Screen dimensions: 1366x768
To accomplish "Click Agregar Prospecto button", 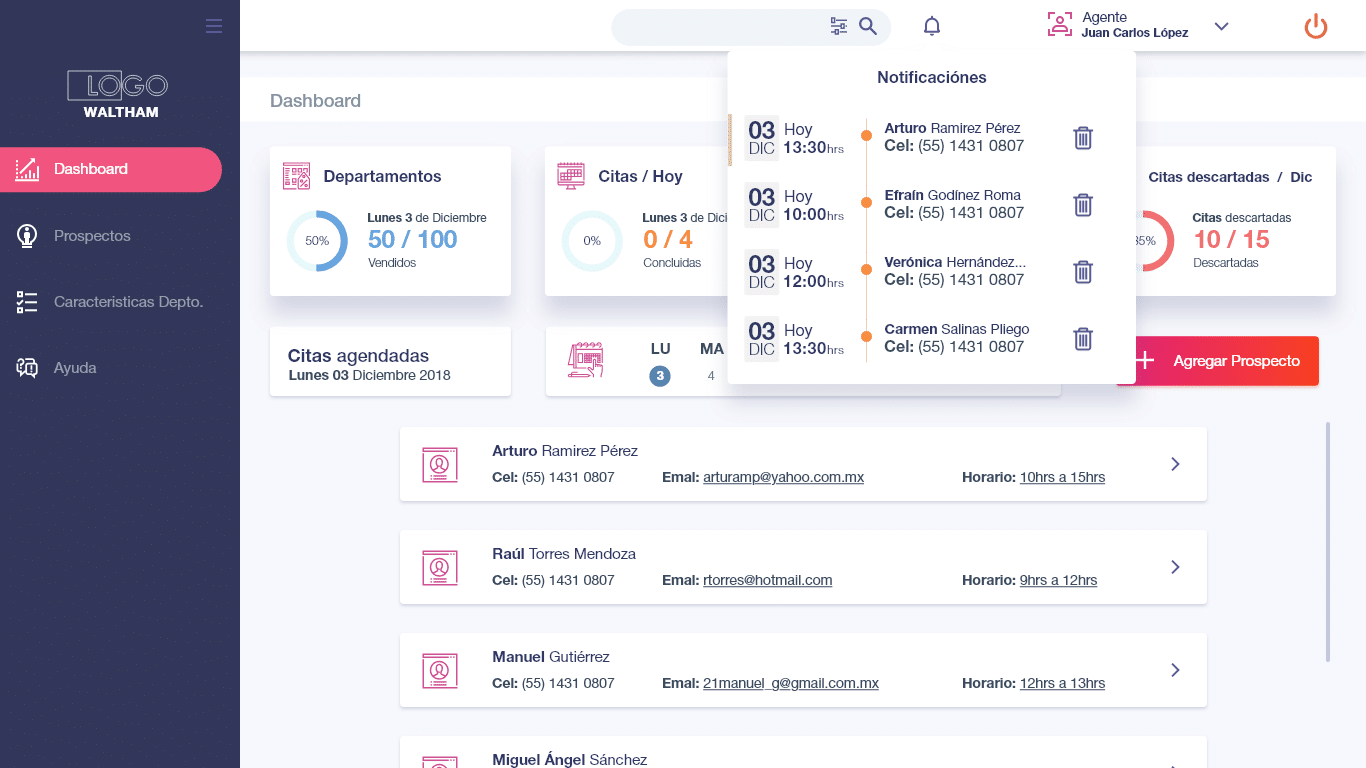I will pyautogui.click(x=1217, y=361).
